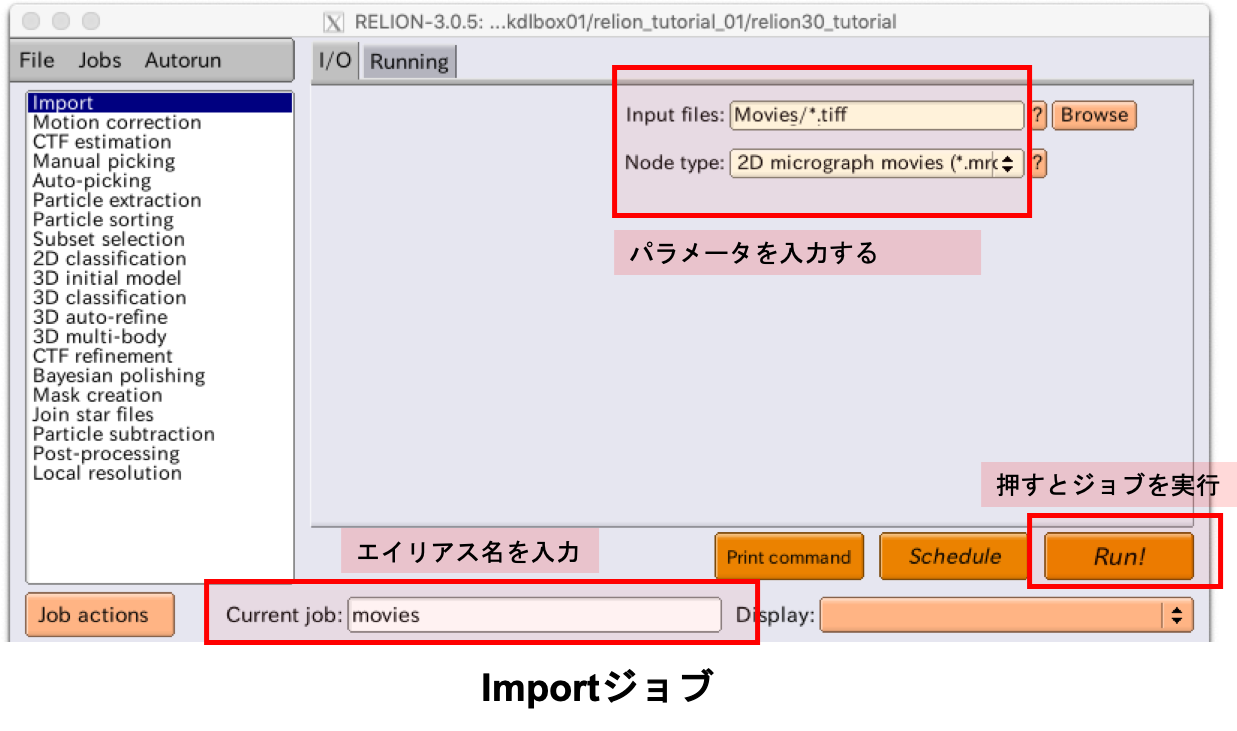Viewport: 1237px width, 731px height.
Task: Select Particle extraction job type
Action: point(161,201)
